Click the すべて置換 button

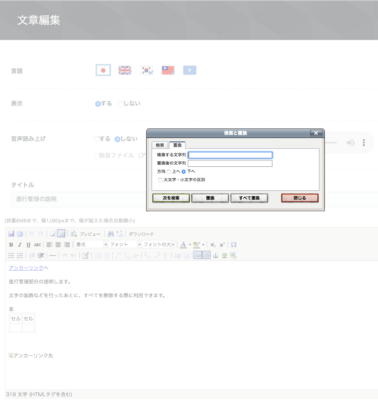point(249,198)
